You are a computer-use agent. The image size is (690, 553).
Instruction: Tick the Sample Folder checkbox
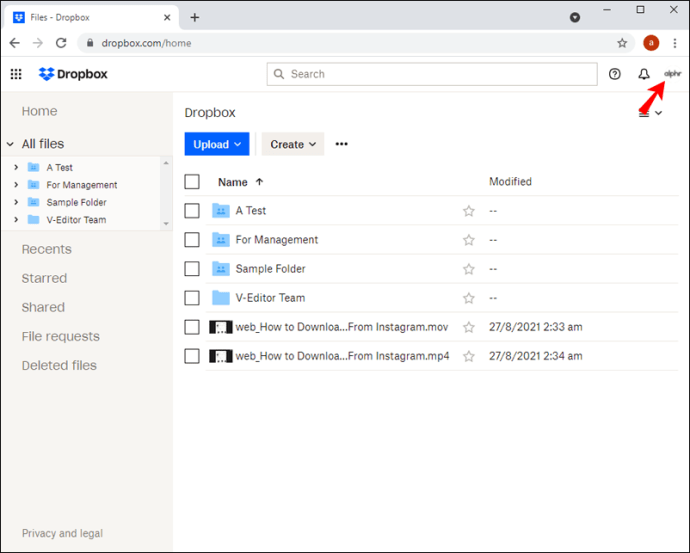pyautogui.click(x=192, y=269)
